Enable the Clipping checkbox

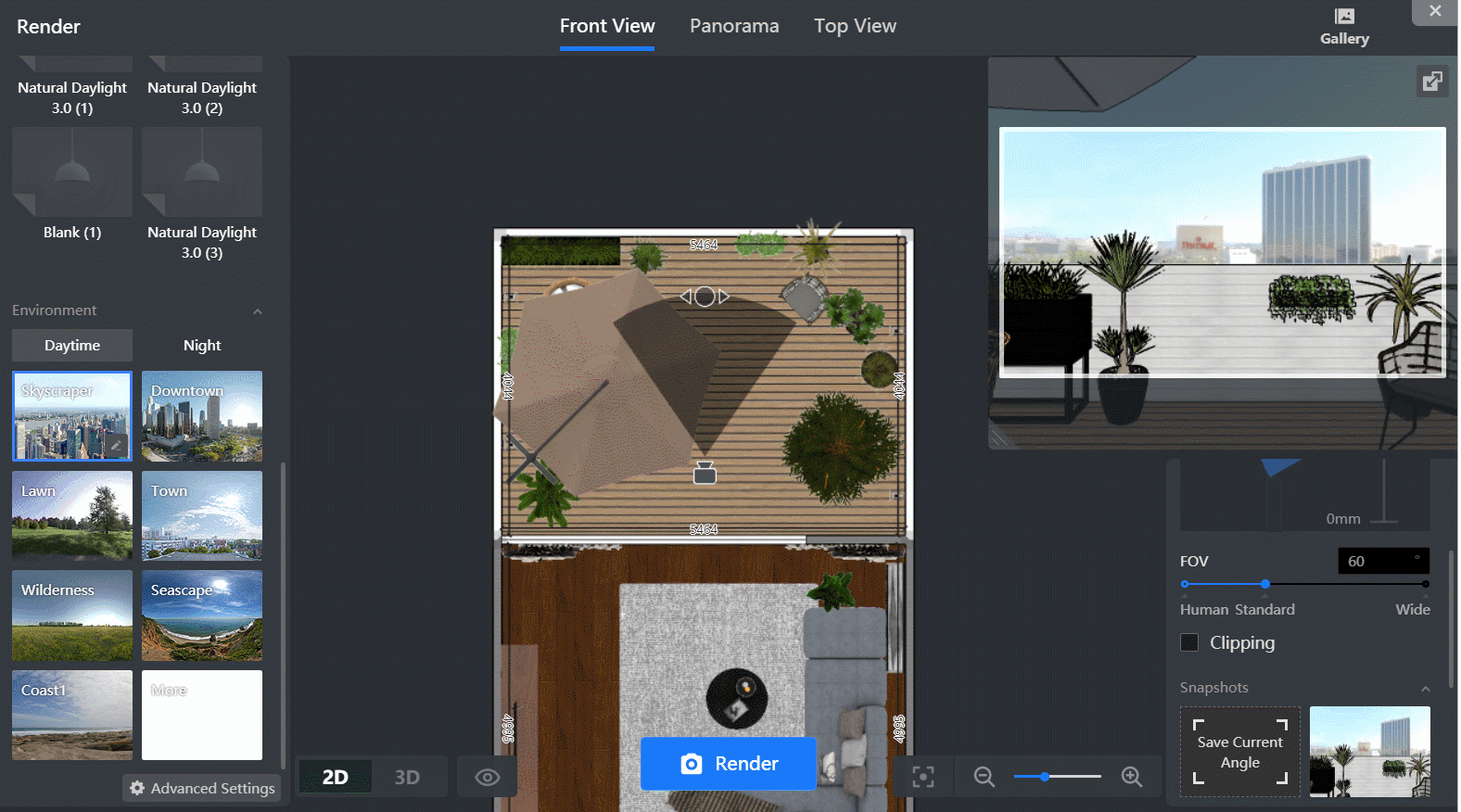[1189, 642]
